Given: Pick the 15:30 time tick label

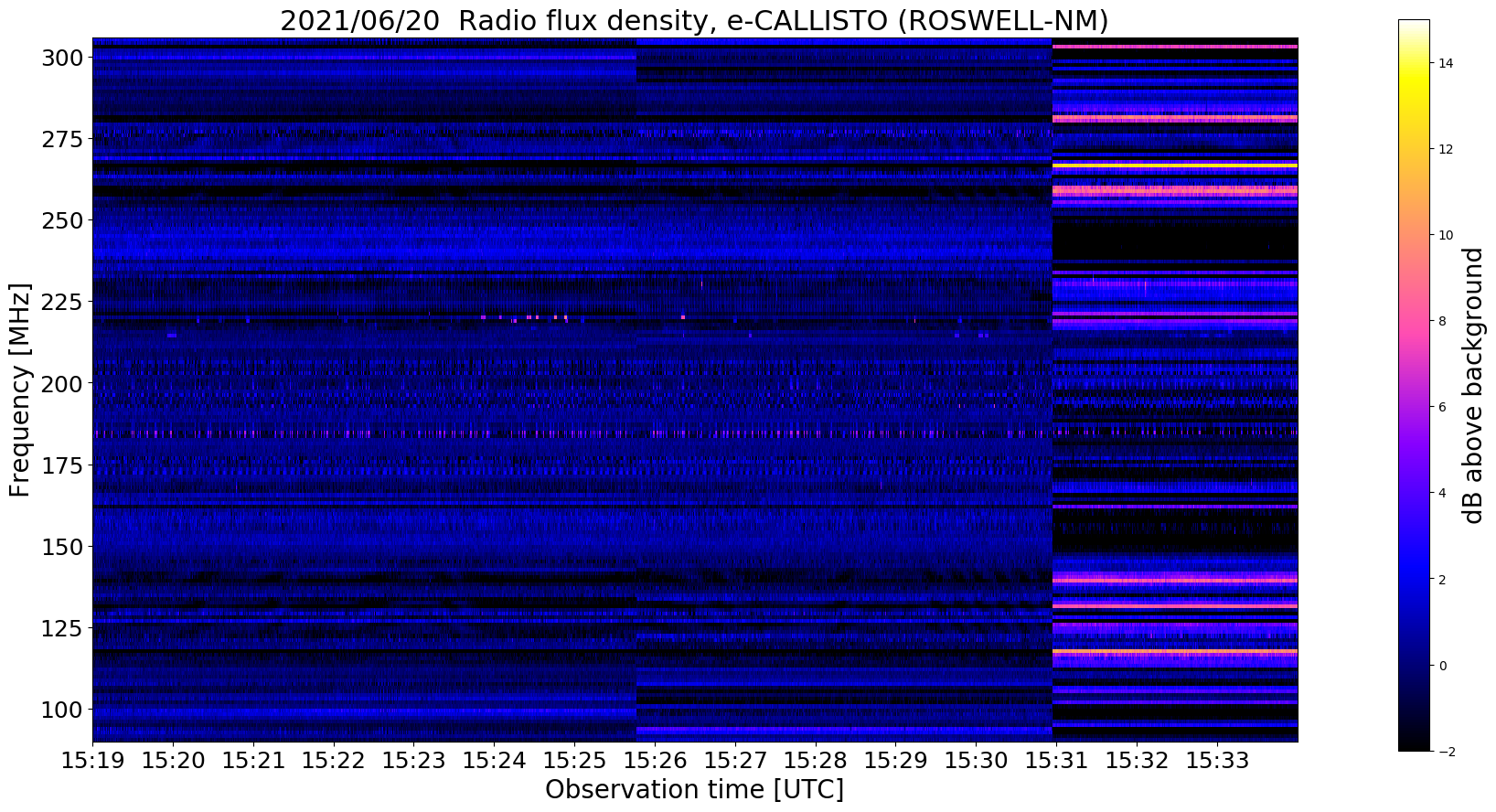Looking at the screenshot, I should point(976,761).
